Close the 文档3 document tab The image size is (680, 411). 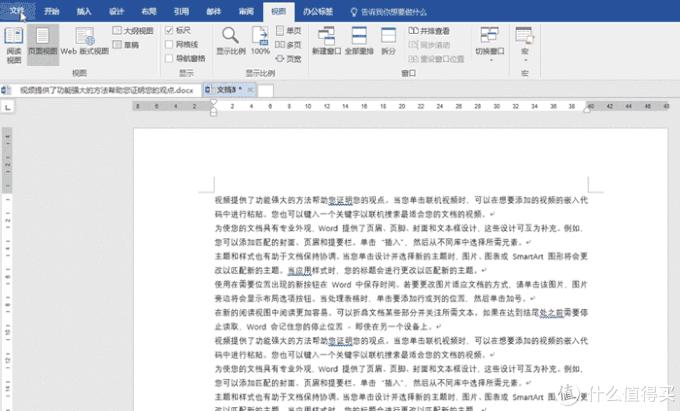tap(250, 90)
